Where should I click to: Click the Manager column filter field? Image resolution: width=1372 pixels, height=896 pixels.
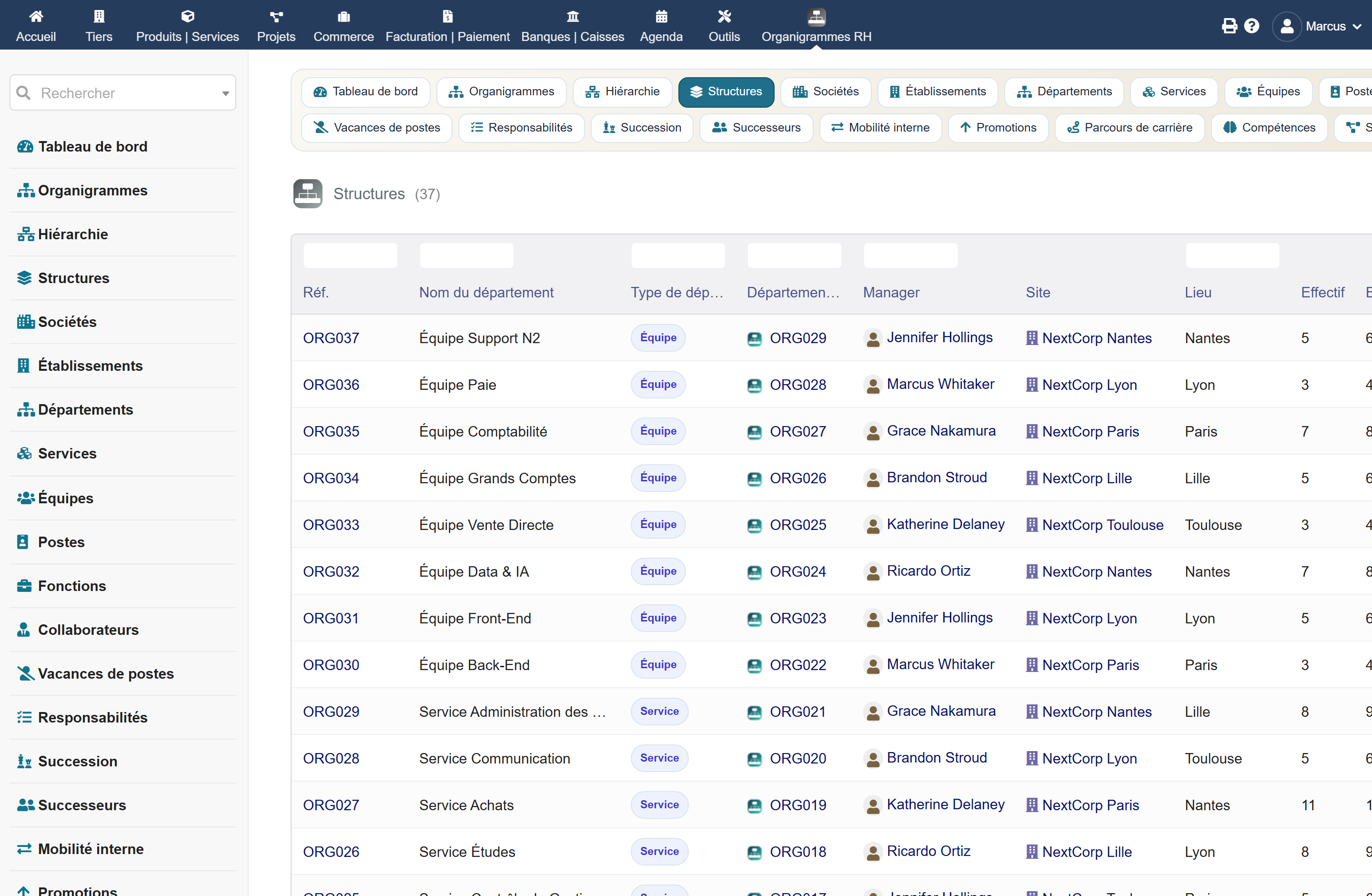point(910,255)
